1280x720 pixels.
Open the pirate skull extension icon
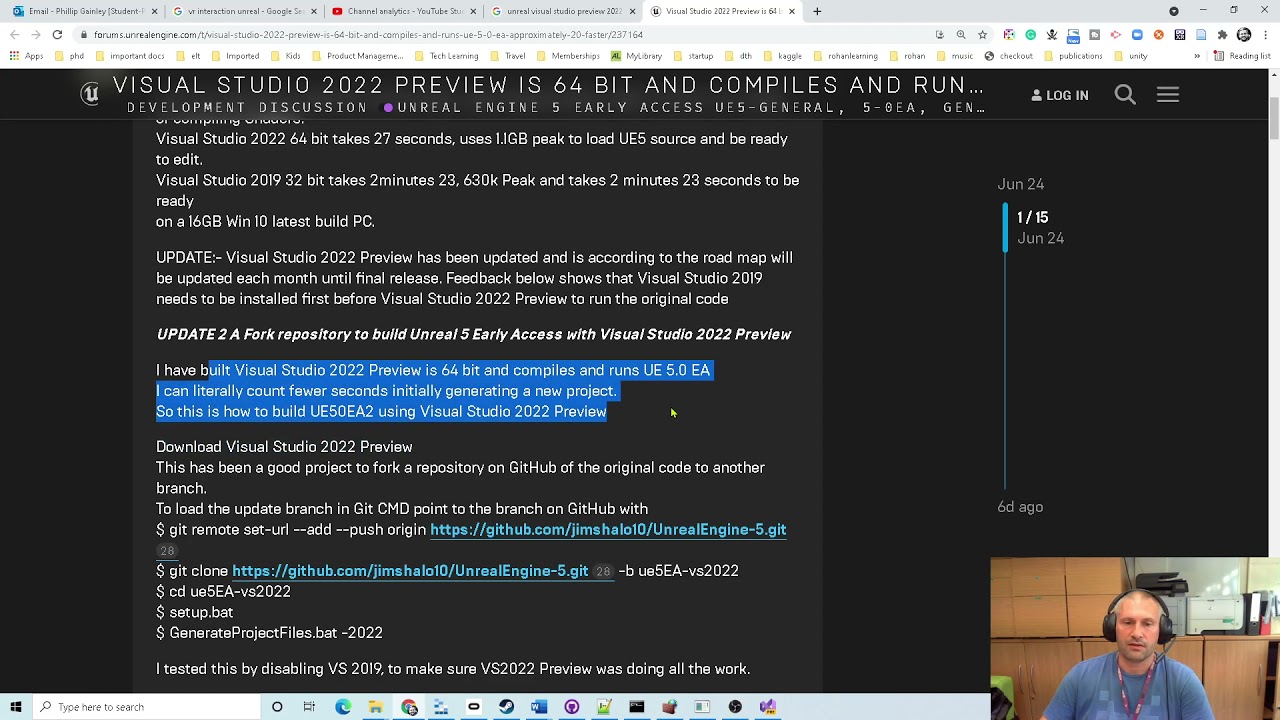(1052, 35)
